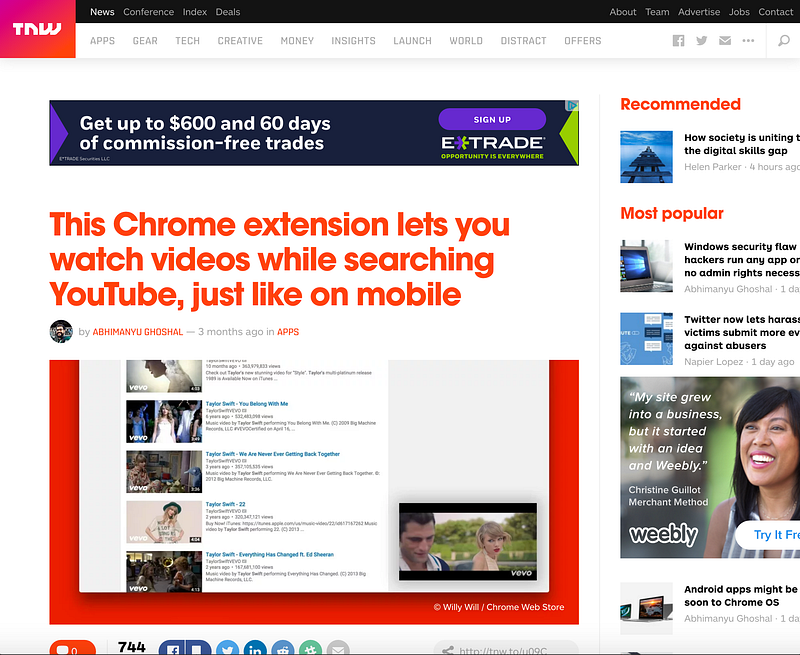Open the CREATIVE category

point(240,41)
